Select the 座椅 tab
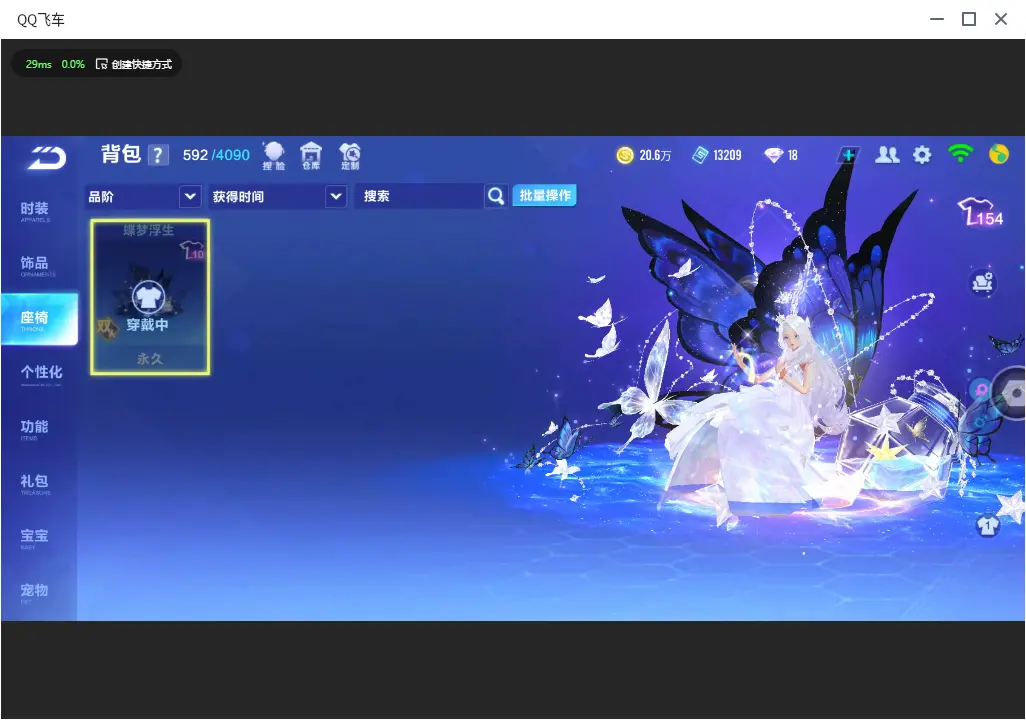 pyautogui.click(x=39, y=319)
